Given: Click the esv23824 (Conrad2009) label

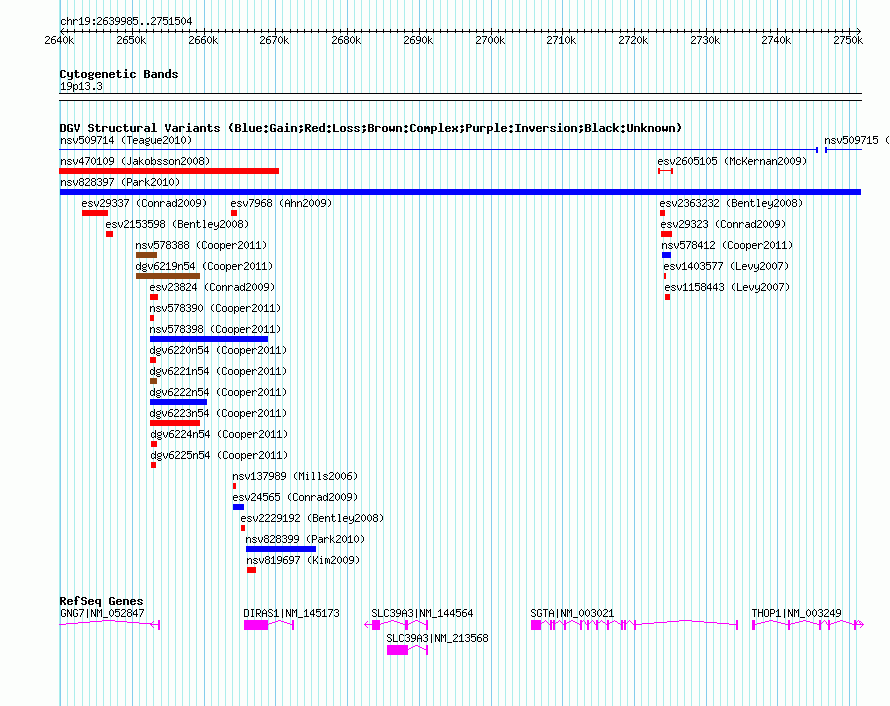Looking at the screenshot, I should tap(212, 287).
